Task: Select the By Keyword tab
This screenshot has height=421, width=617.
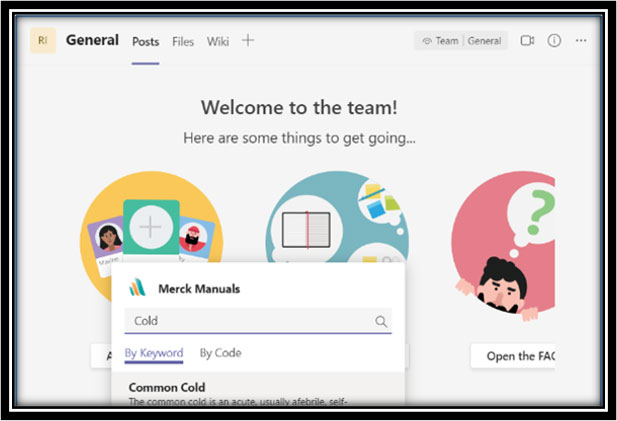Action: tap(154, 353)
